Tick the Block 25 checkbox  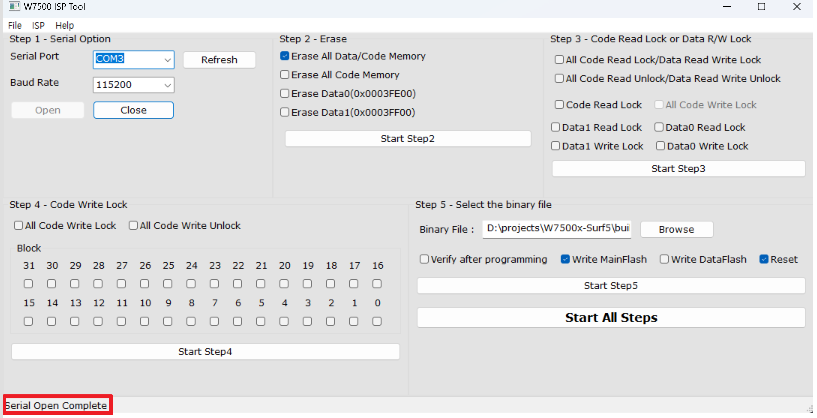(x=168, y=284)
